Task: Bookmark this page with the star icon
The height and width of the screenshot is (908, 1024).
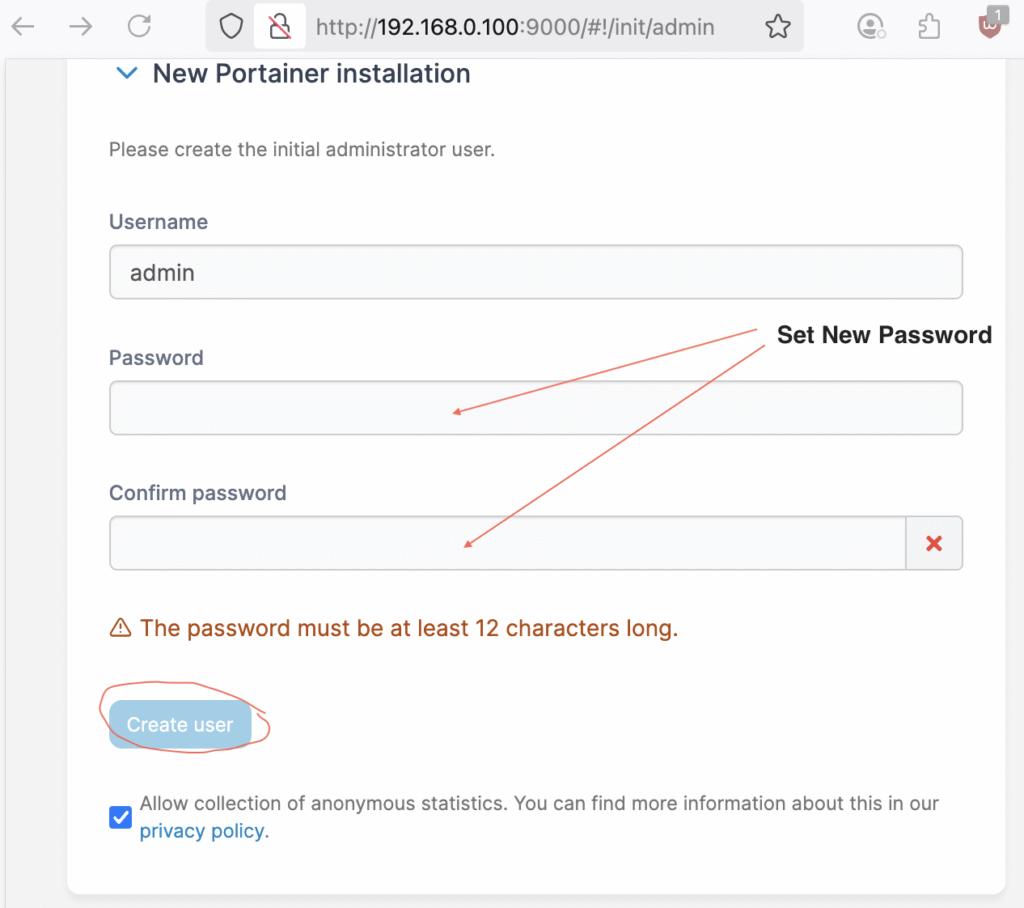Action: pos(778,27)
